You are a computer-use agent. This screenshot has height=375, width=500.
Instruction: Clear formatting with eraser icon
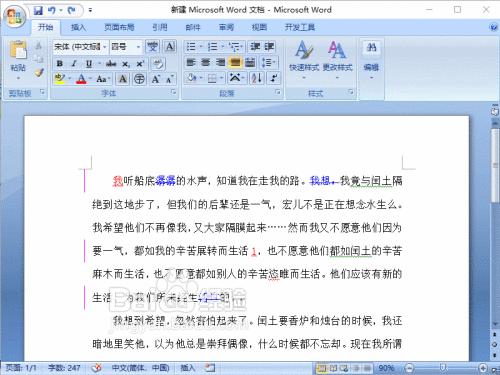point(158,64)
